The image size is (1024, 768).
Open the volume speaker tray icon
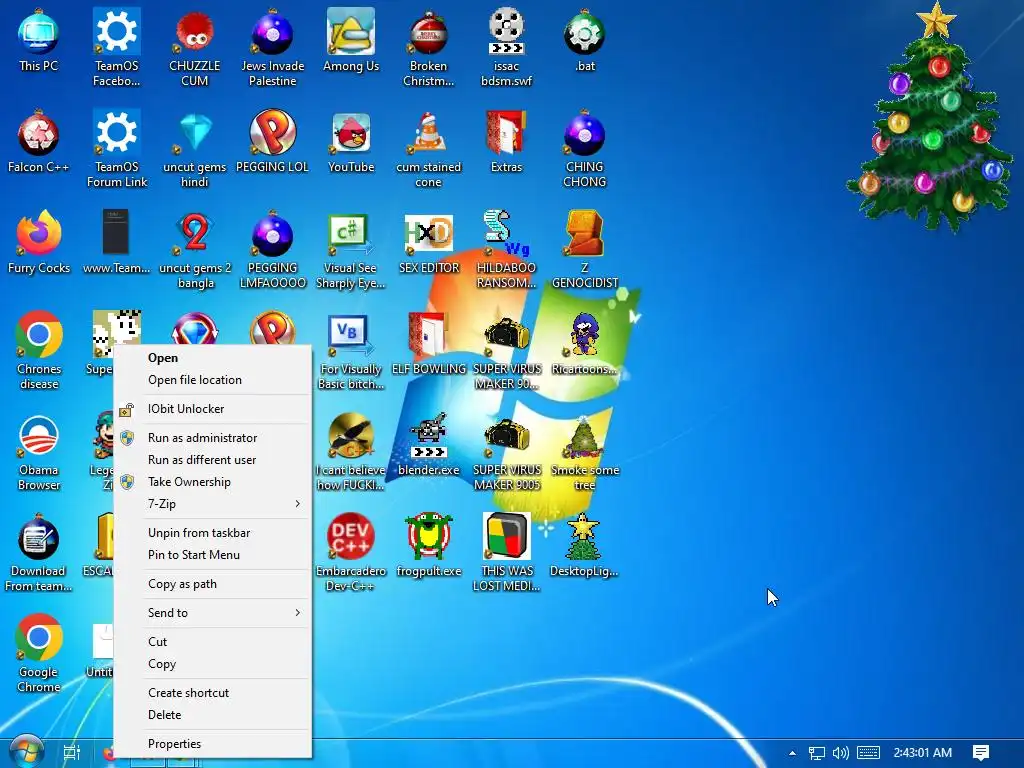[x=840, y=753]
